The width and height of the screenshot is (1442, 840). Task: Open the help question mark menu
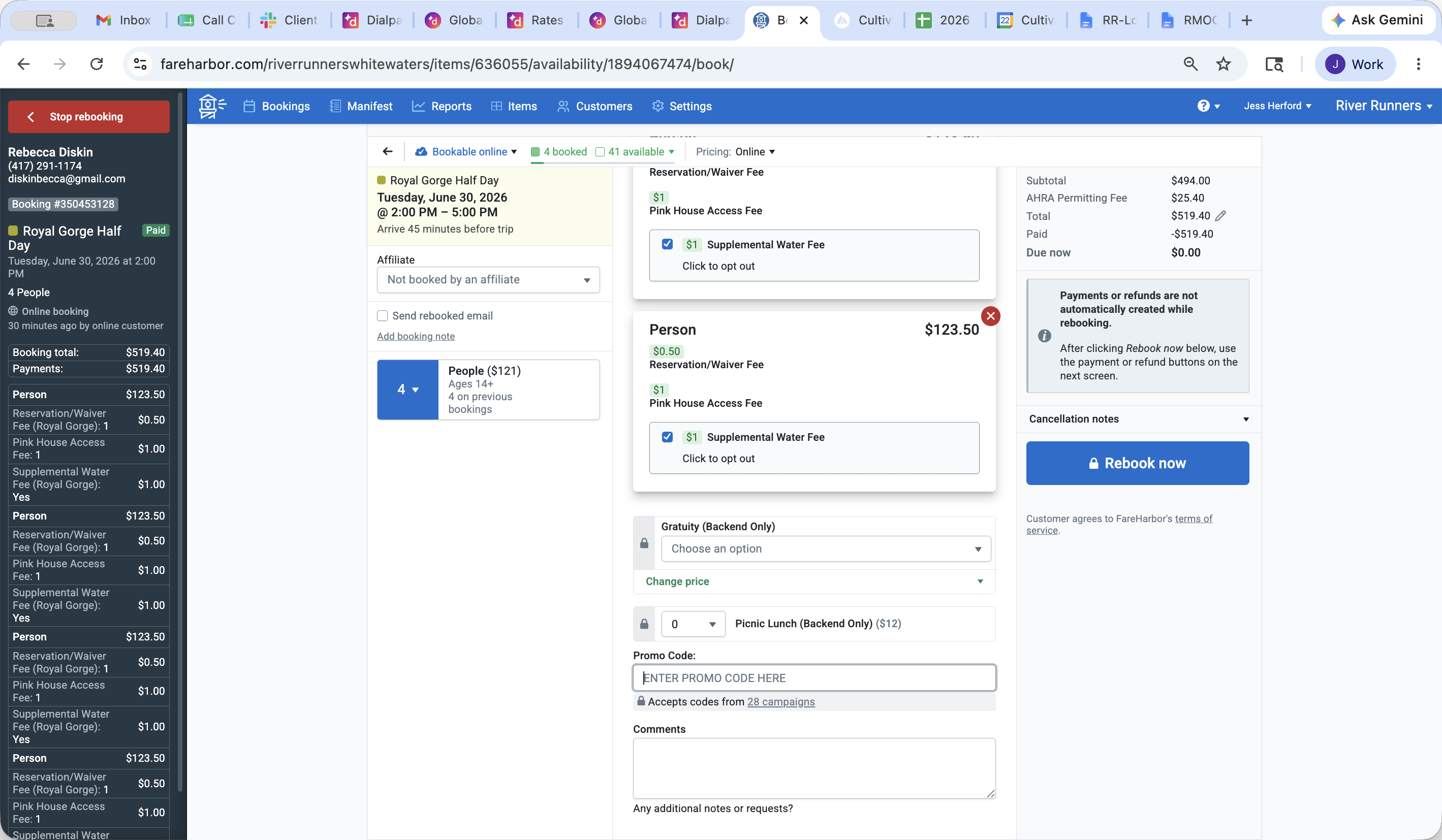(1209, 106)
